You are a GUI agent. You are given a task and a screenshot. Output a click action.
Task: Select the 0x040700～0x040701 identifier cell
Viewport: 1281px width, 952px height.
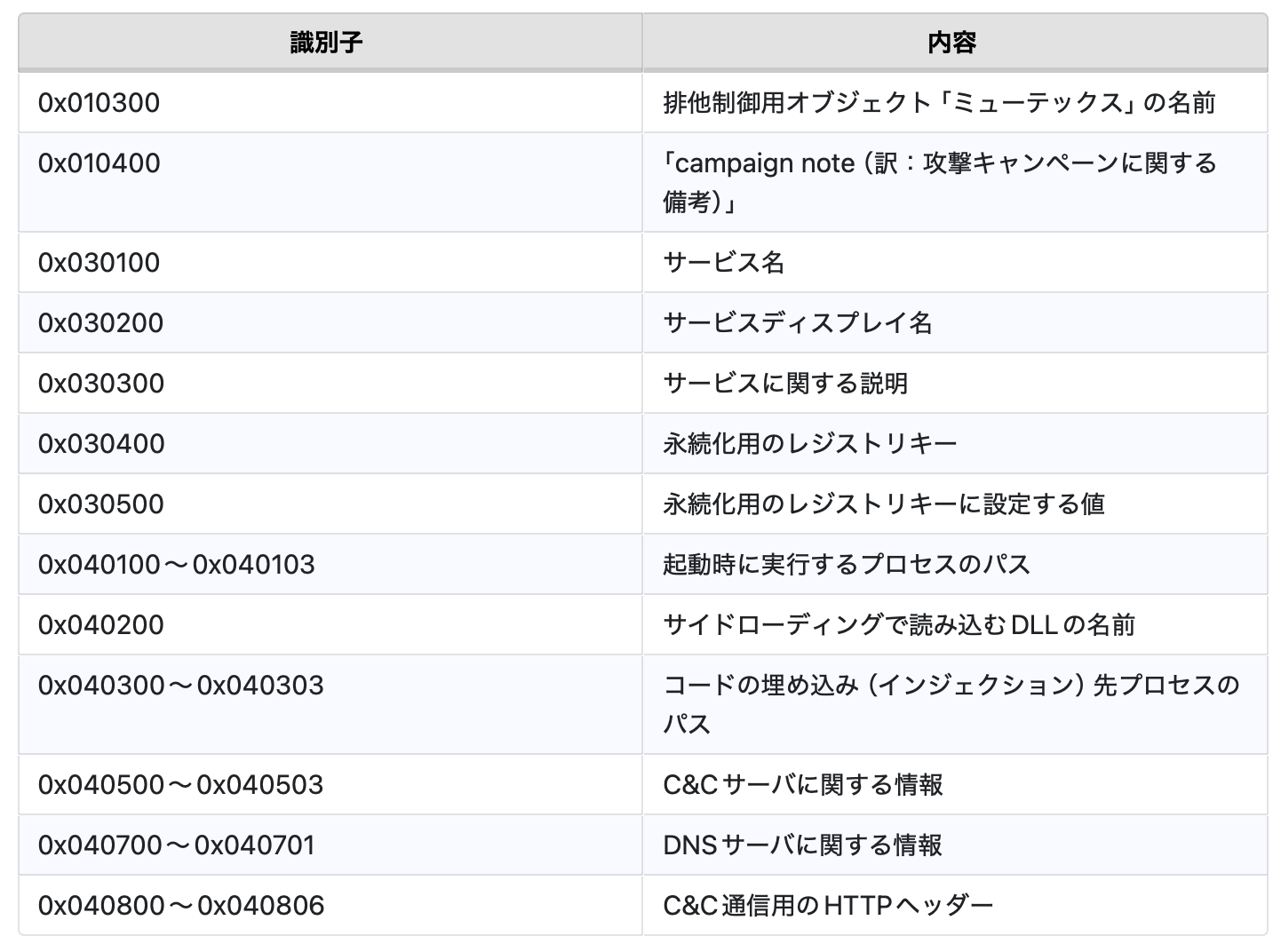(177, 845)
